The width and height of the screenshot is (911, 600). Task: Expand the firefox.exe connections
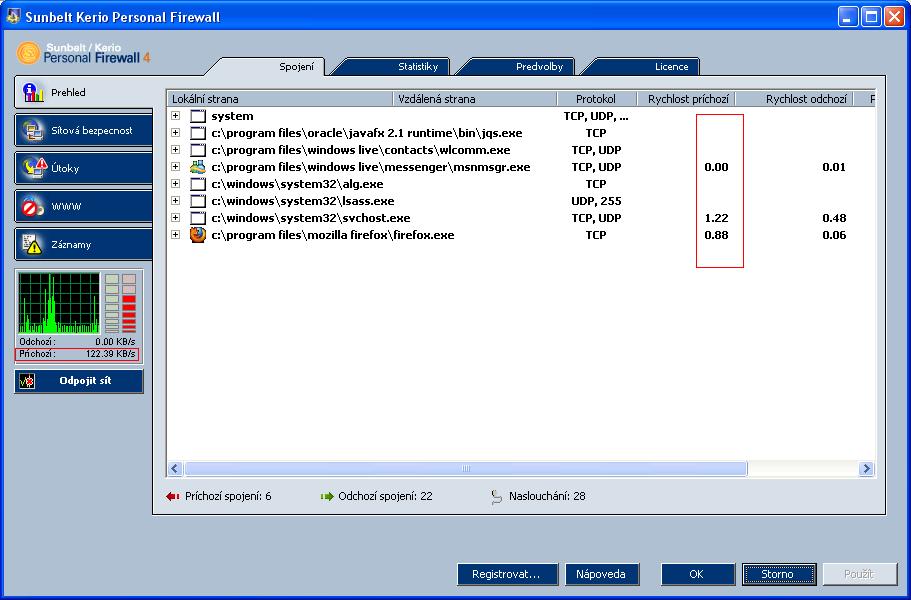175,235
